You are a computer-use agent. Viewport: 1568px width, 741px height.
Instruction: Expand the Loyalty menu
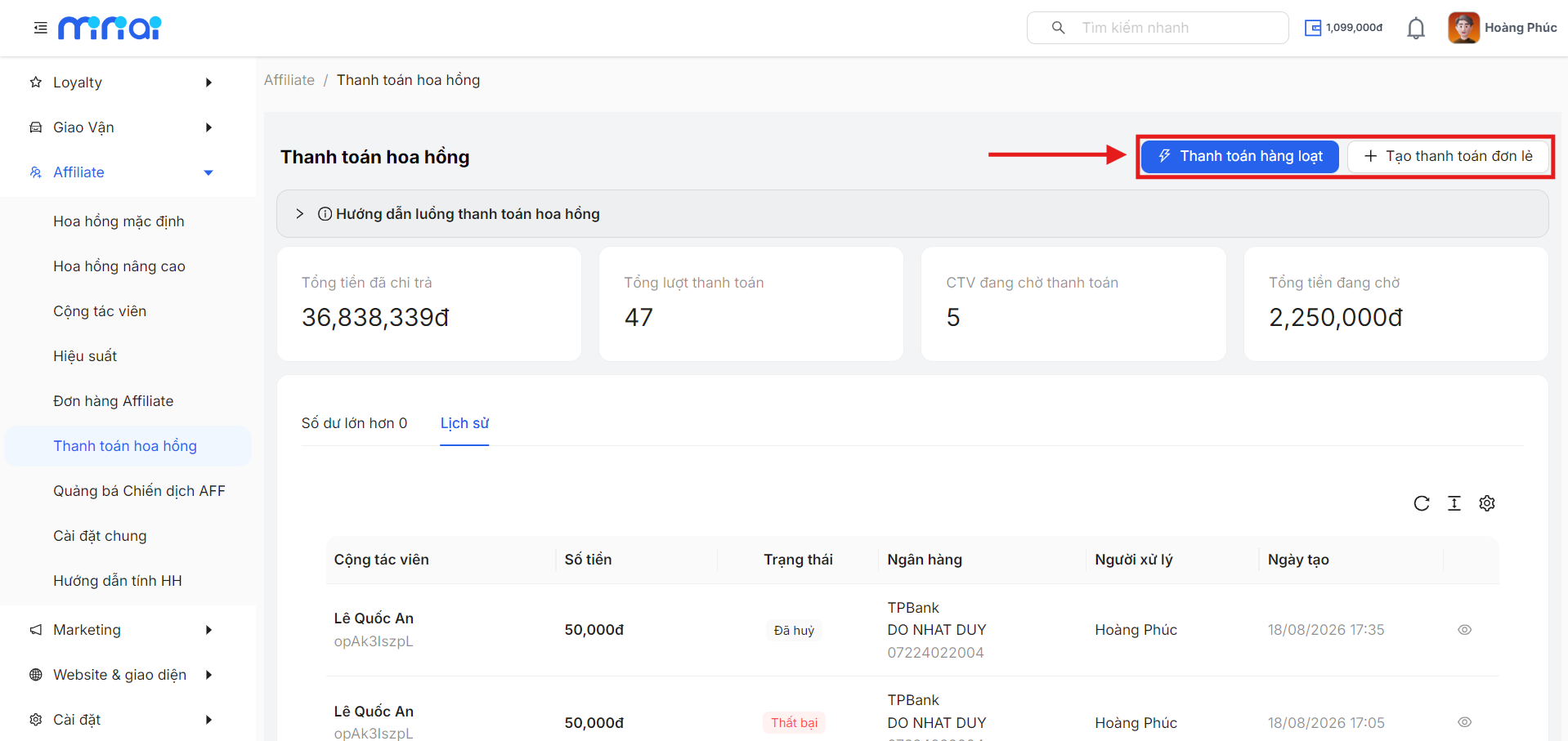click(x=128, y=83)
